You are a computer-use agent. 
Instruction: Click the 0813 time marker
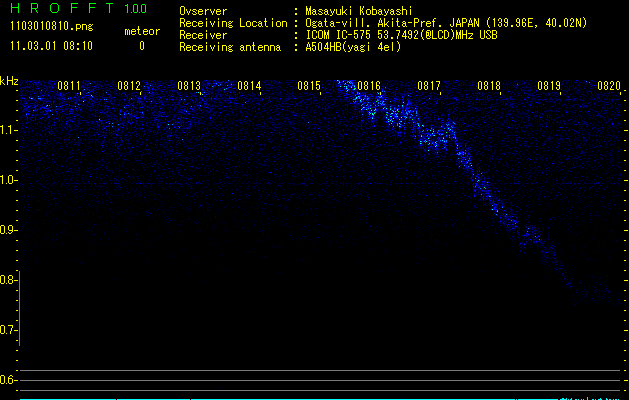(x=189, y=86)
